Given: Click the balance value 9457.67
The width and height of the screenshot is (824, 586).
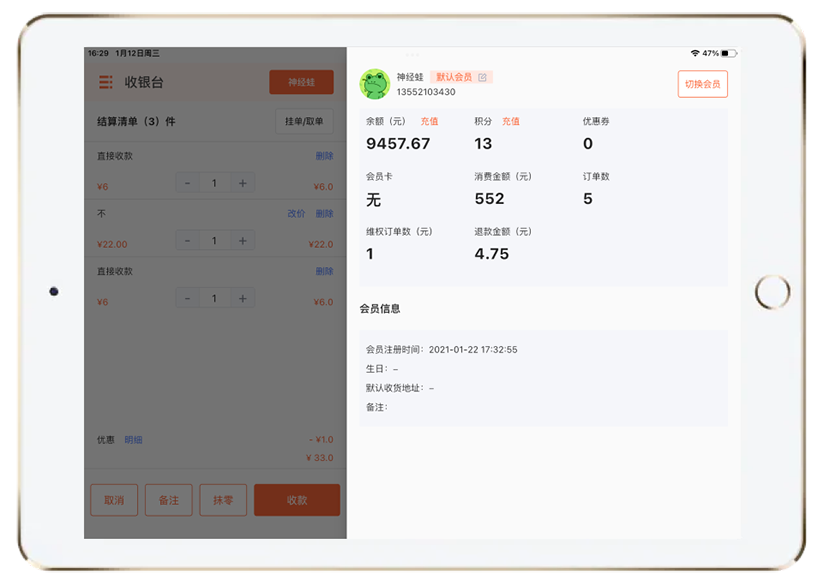Looking at the screenshot, I should (398, 143).
